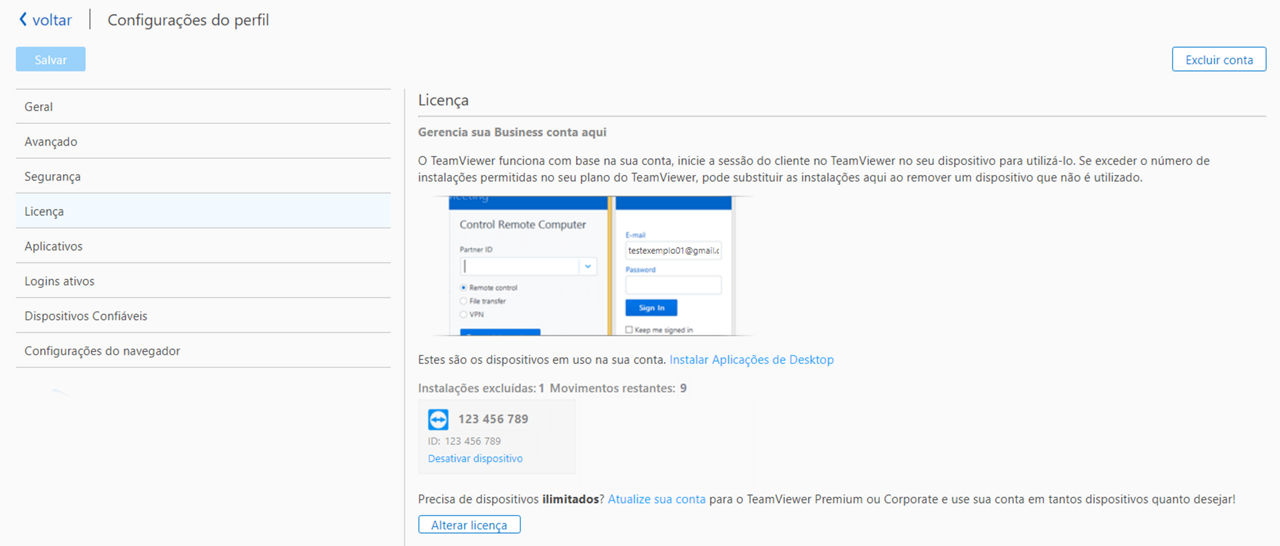The image size is (1280, 546).
Task: Click the Salvar button
Action: click(x=51, y=60)
